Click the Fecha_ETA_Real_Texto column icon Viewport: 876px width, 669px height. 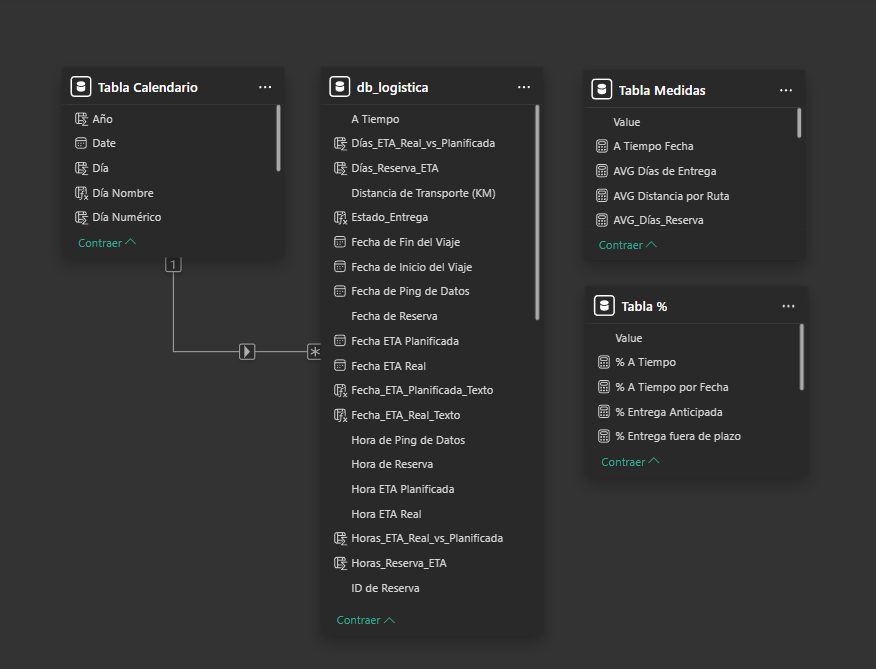point(340,415)
